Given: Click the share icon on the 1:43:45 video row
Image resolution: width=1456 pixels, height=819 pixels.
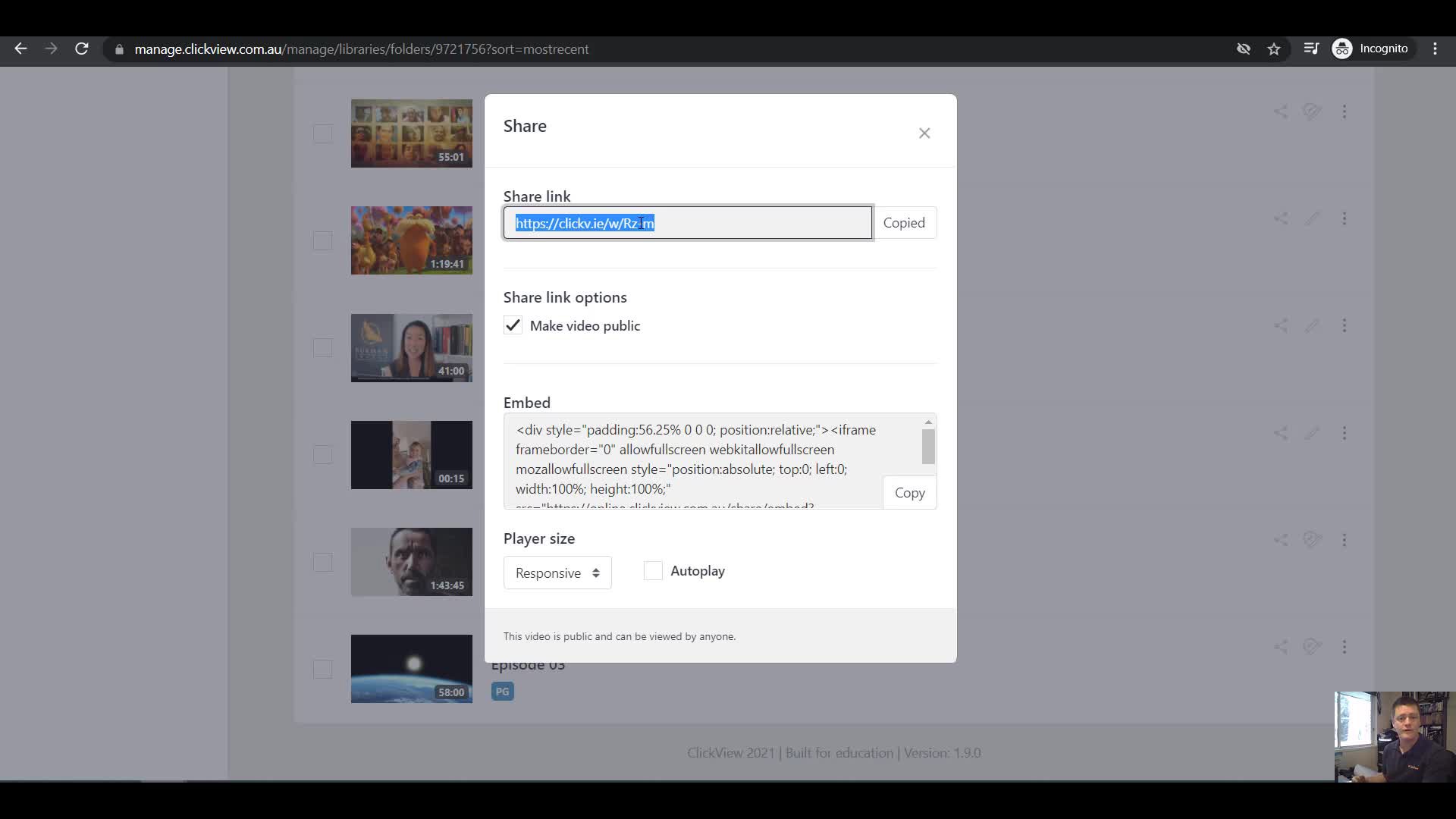Looking at the screenshot, I should 1281,540.
